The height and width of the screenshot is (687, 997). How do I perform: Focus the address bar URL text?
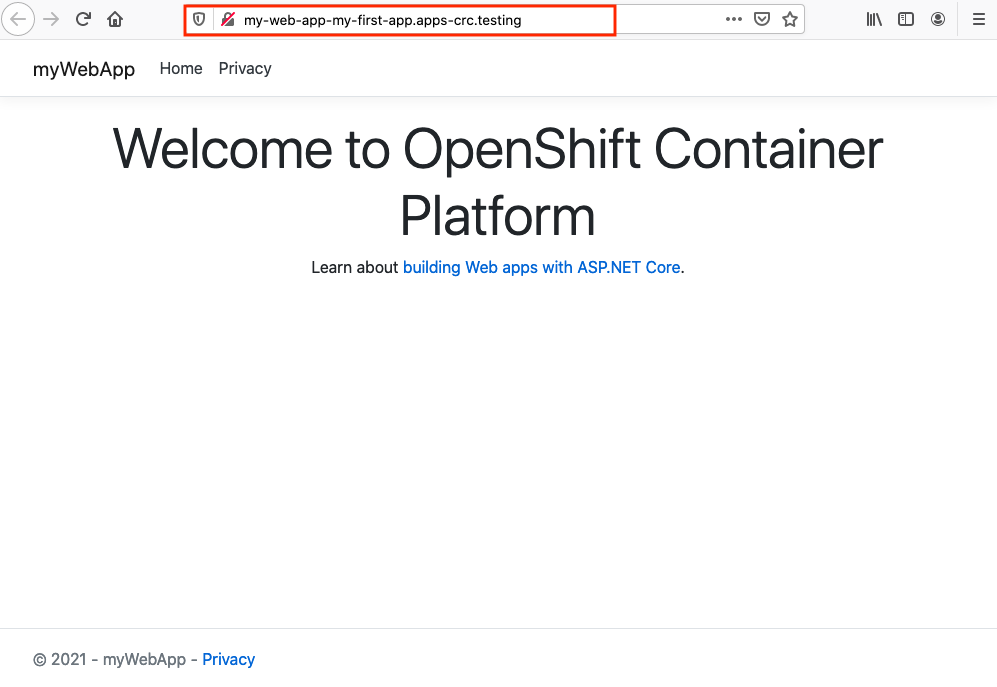coord(382,20)
